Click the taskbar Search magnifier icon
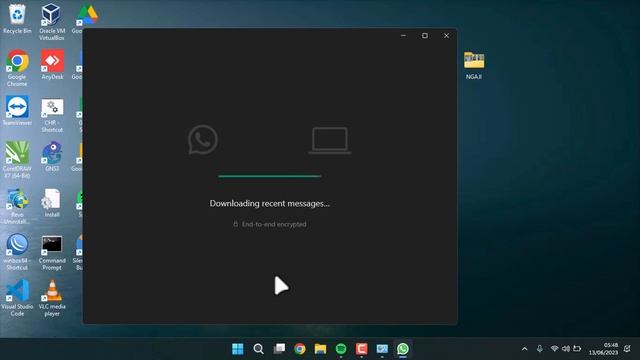This screenshot has height=360, width=640. [x=258, y=349]
